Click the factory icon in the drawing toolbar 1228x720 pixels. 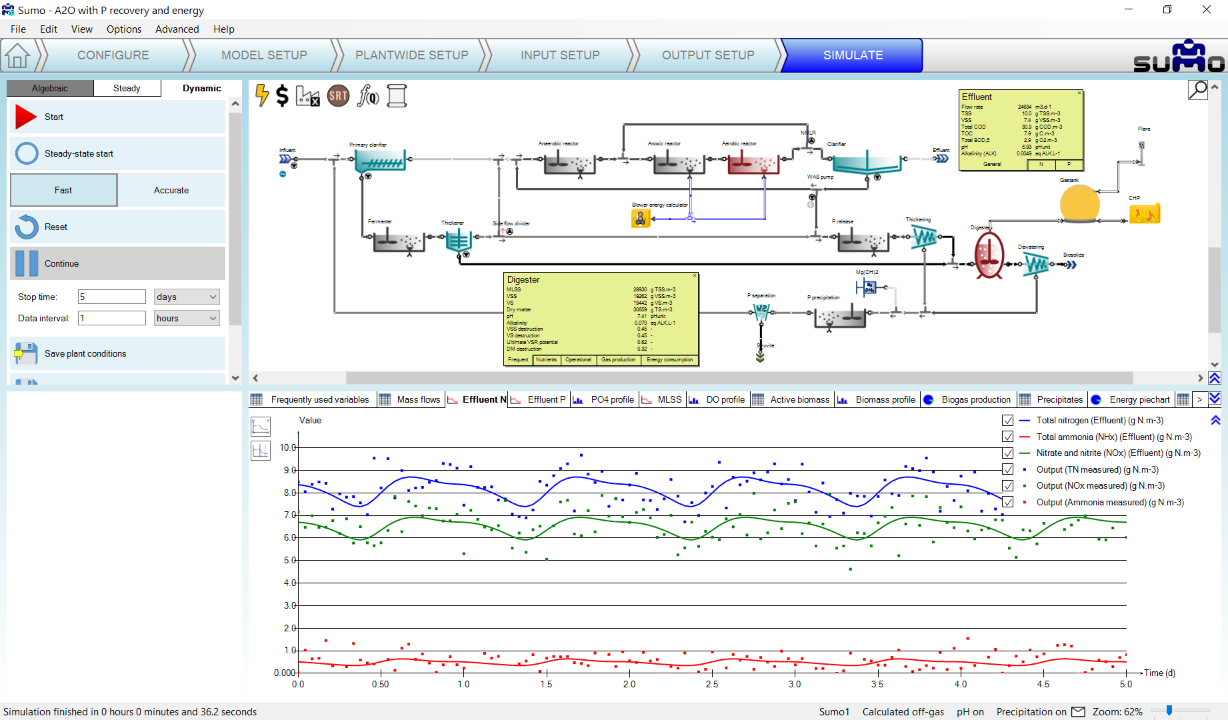coord(309,96)
